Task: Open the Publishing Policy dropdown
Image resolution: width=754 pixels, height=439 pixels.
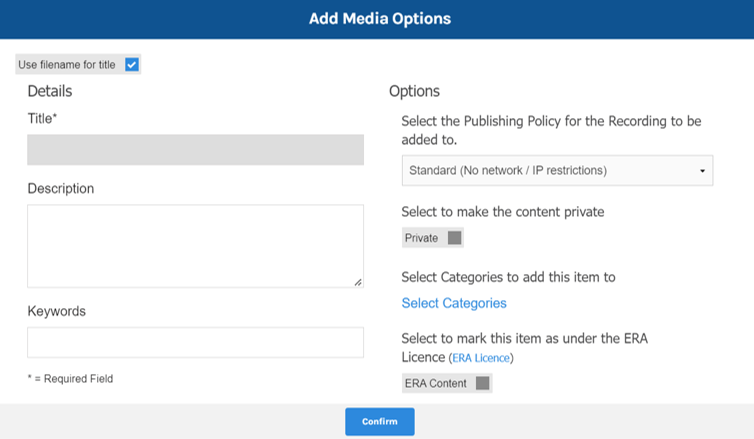Action: [x=556, y=171]
